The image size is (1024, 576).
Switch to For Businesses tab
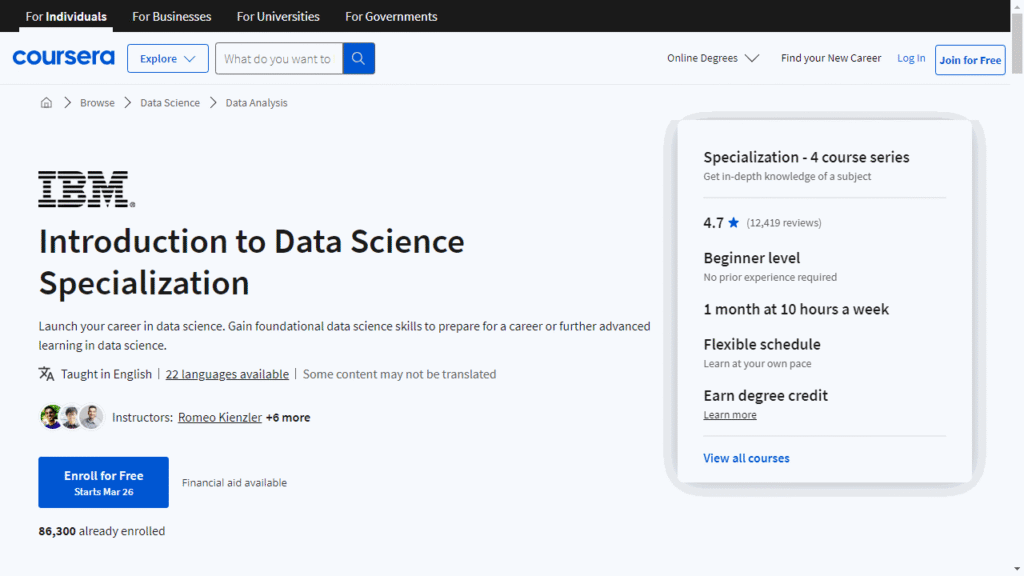coord(172,16)
